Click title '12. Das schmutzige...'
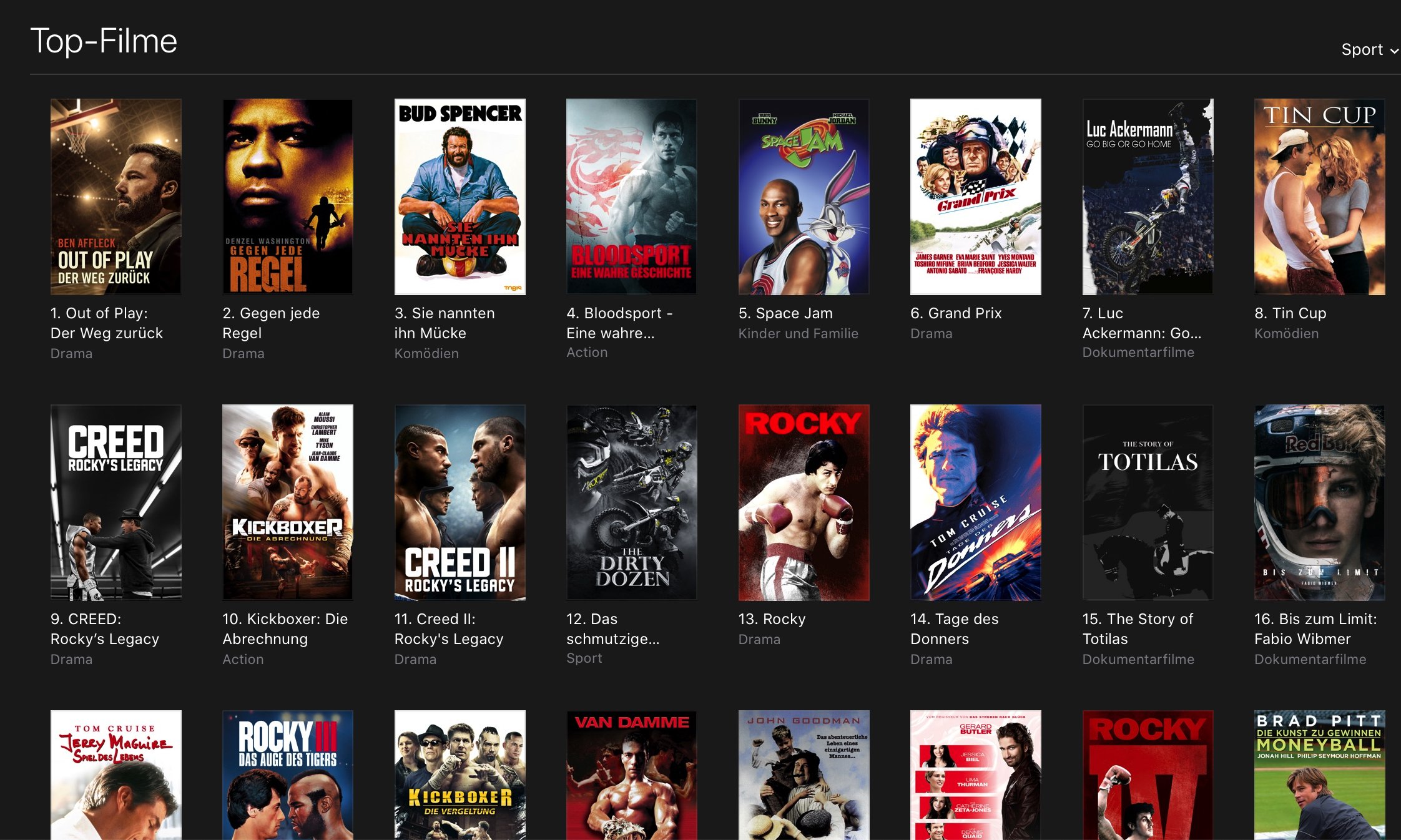This screenshot has height=840, width=1401. 613,629
